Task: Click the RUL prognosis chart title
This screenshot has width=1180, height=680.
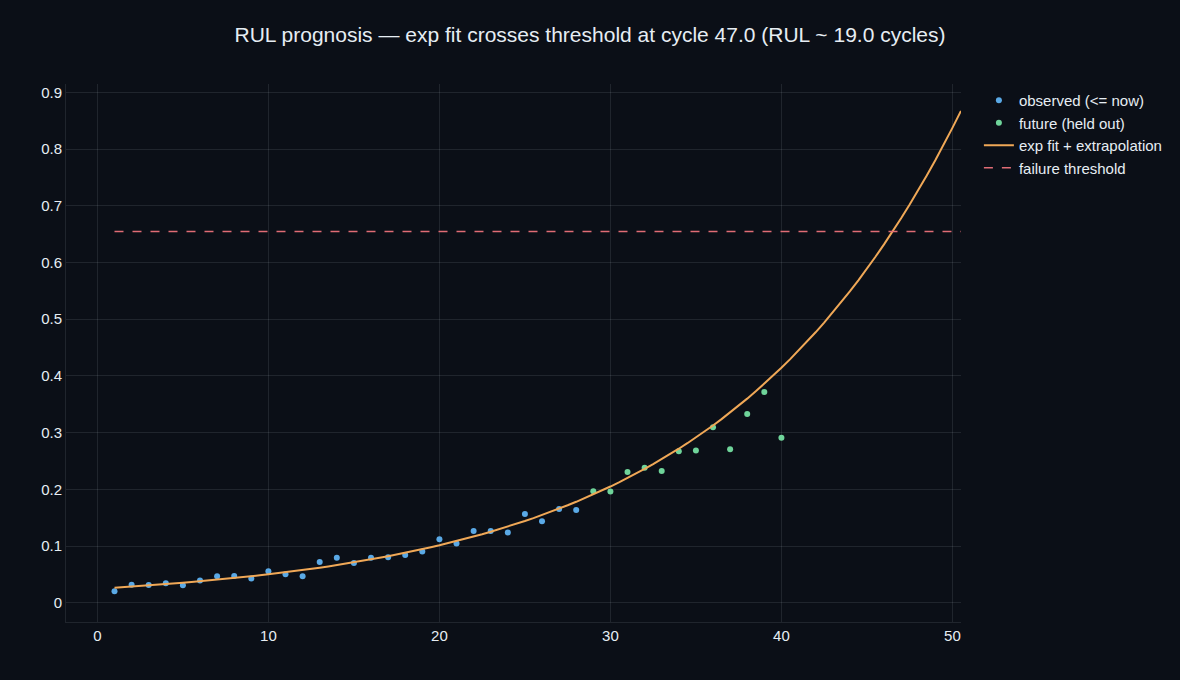Action: point(589,35)
